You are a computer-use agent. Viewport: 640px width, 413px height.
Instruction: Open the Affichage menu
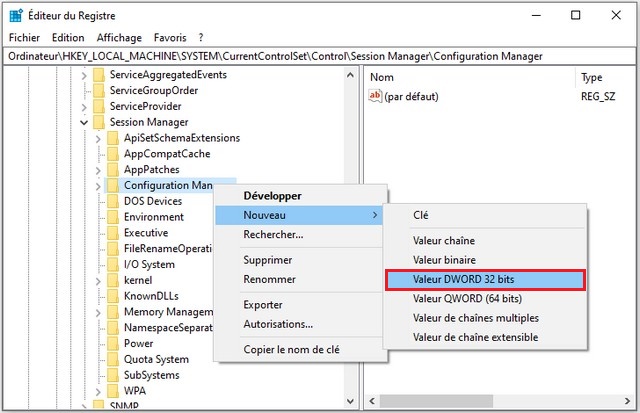[x=119, y=38]
